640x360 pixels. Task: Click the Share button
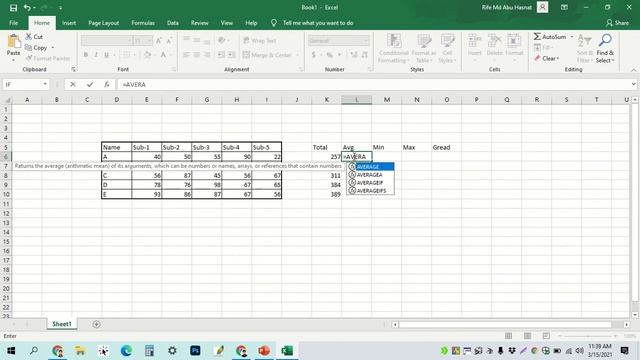coord(617,23)
